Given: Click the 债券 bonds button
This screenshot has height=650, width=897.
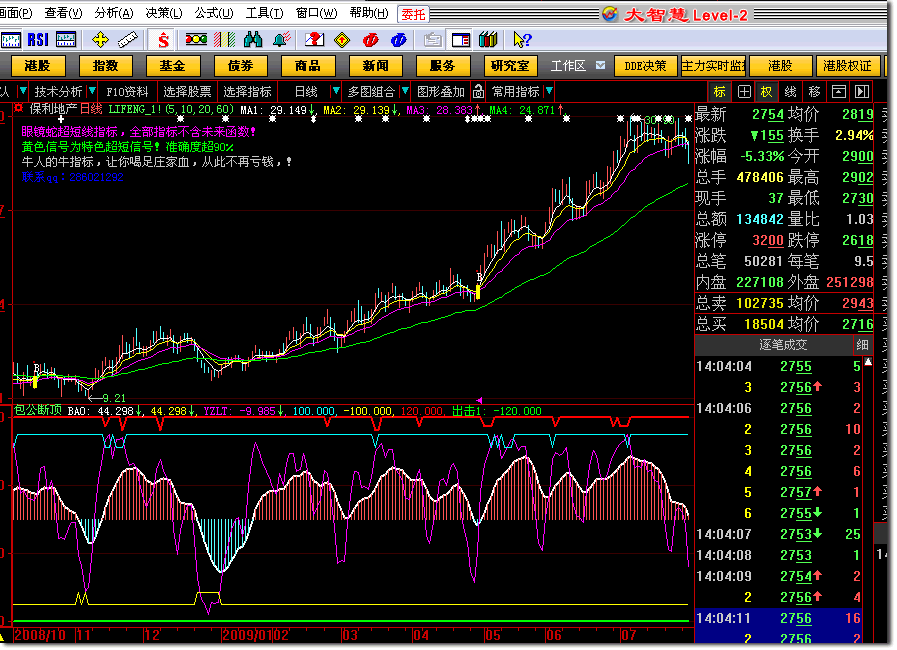Looking at the screenshot, I should (x=240, y=66).
